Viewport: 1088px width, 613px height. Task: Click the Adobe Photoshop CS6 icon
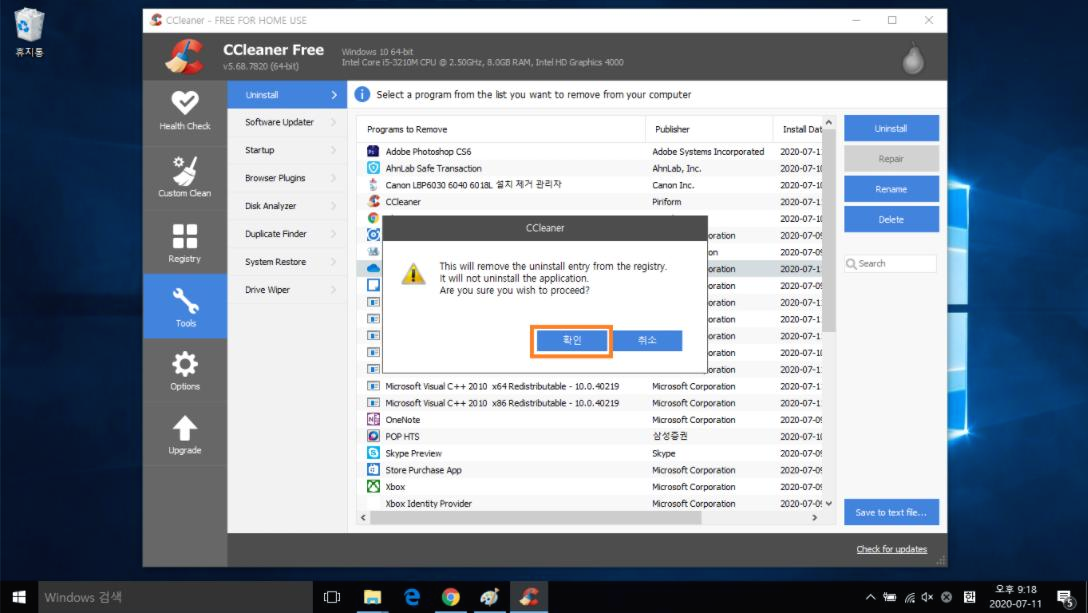(373, 151)
